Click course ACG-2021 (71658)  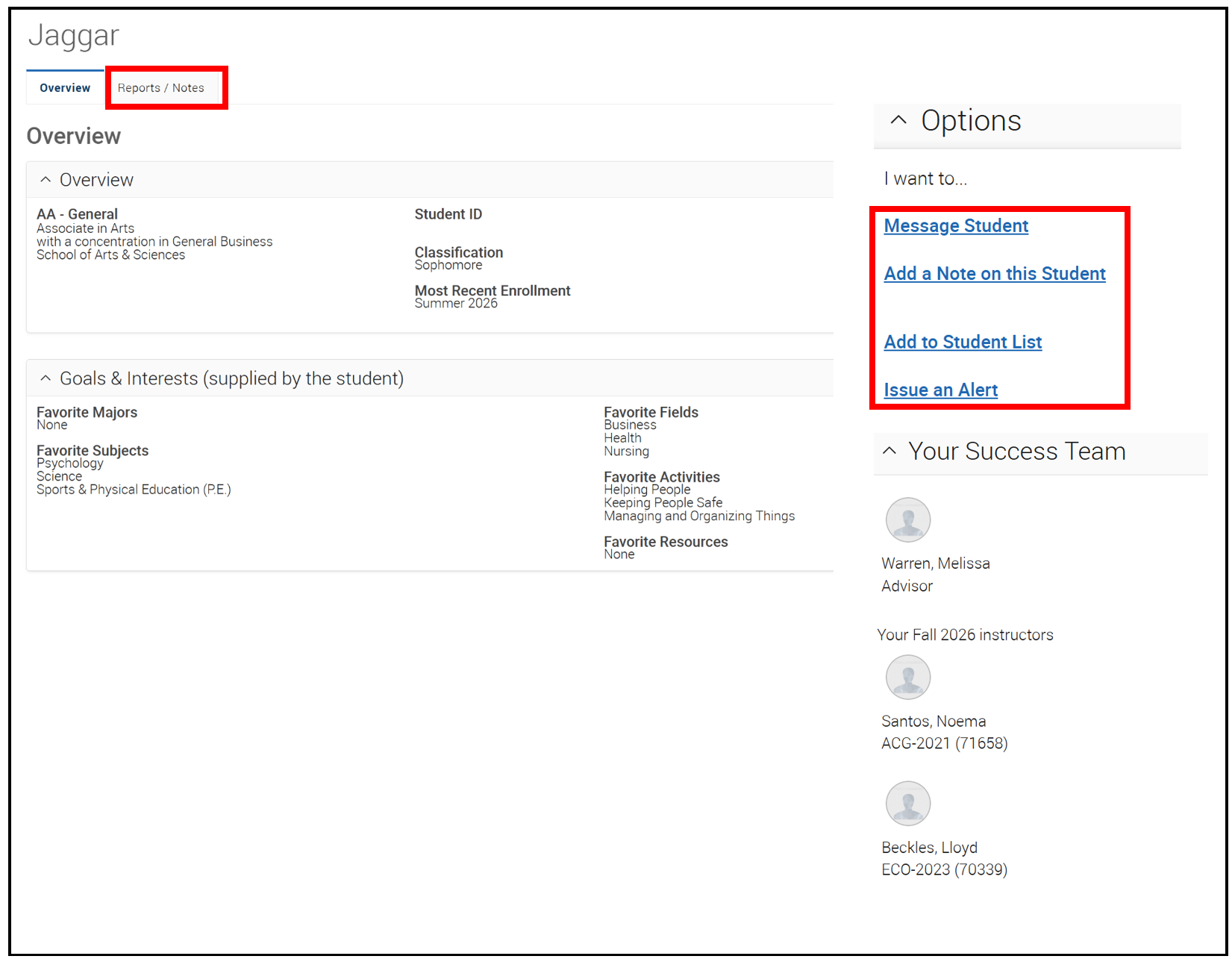click(x=944, y=743)
